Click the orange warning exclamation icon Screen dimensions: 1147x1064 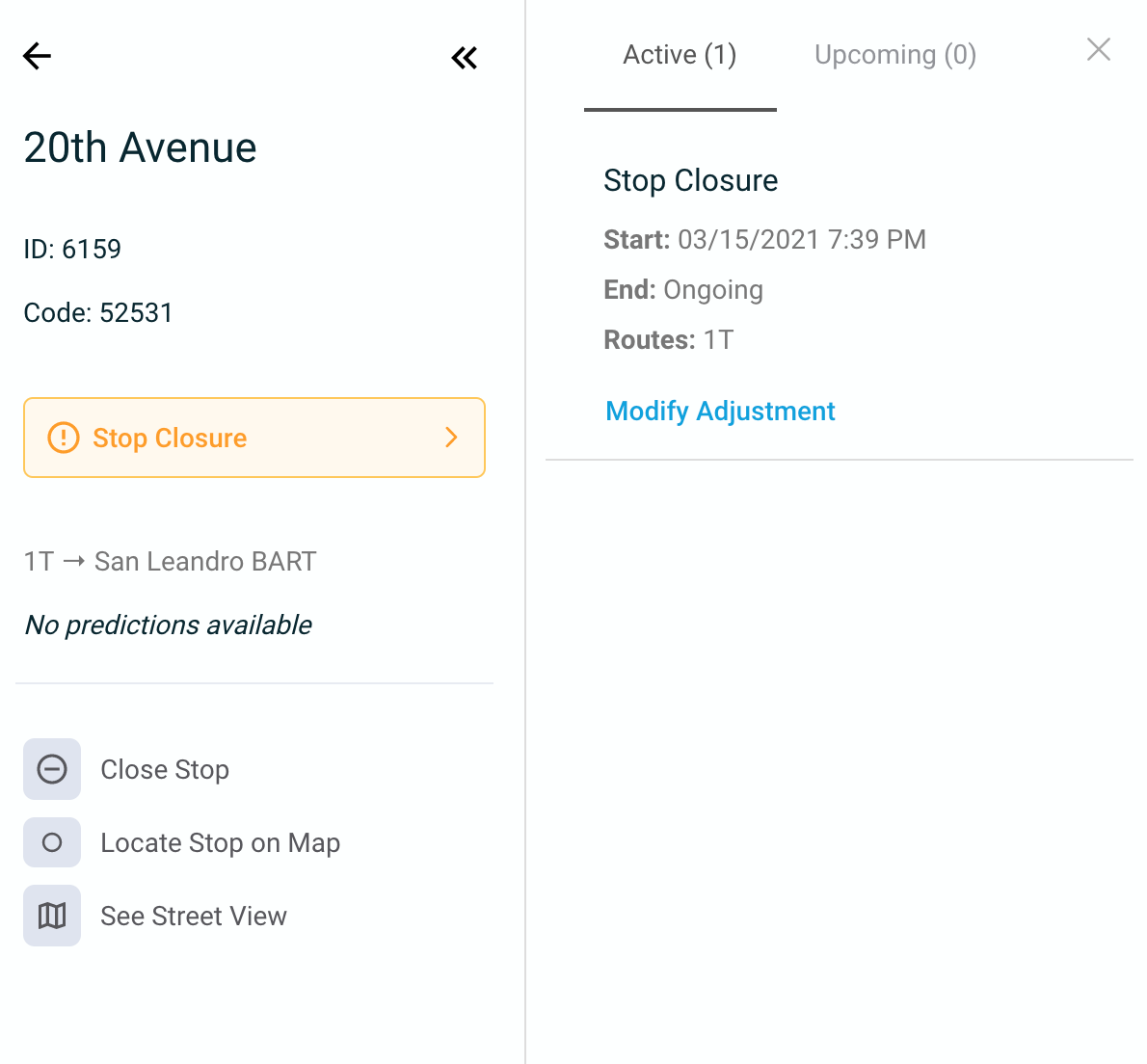coord(64,438)
